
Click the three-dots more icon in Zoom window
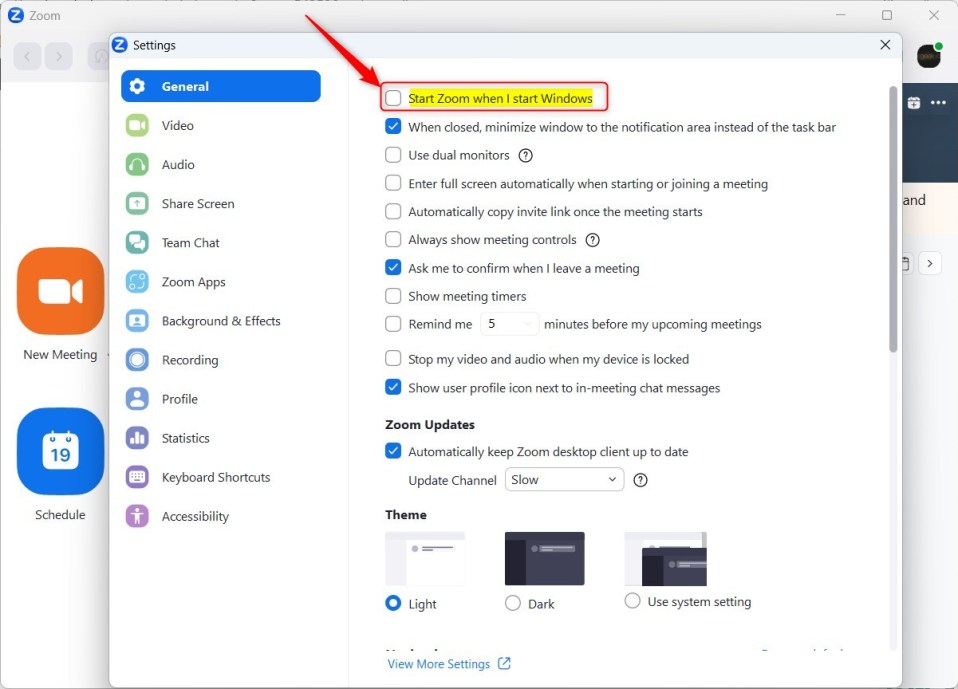(x=938, y=103)
